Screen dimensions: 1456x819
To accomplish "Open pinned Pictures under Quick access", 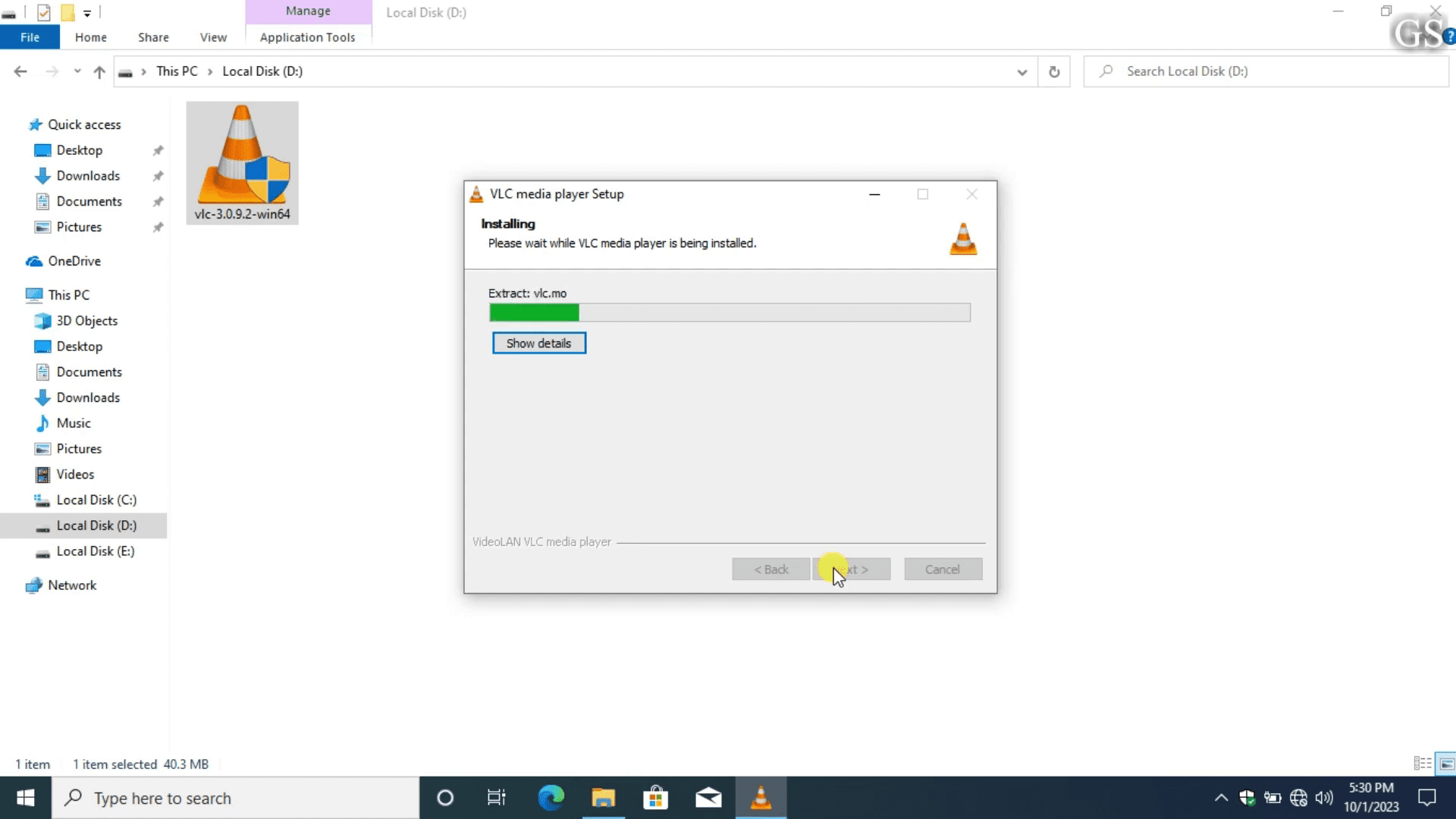I will [x=79, y=227].
